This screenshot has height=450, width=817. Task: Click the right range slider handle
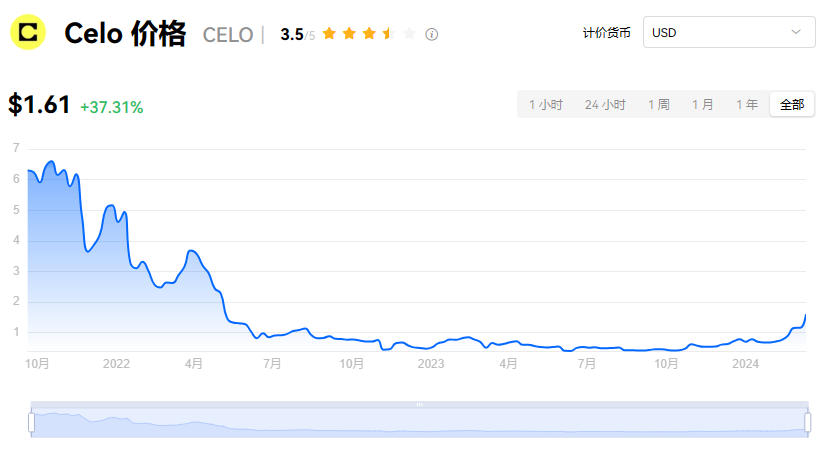pyautogui.click(x=808, y=422)
